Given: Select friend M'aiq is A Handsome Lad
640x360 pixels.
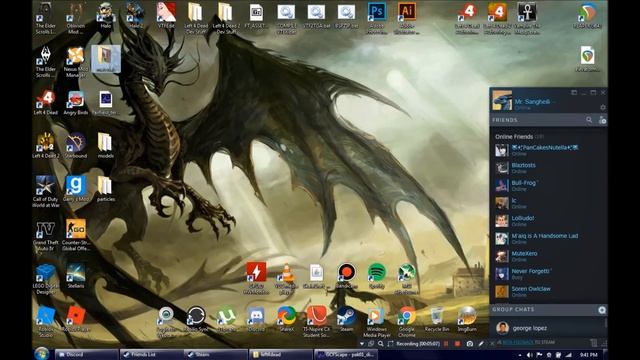Looking at the screenshot, I should 548,238.
